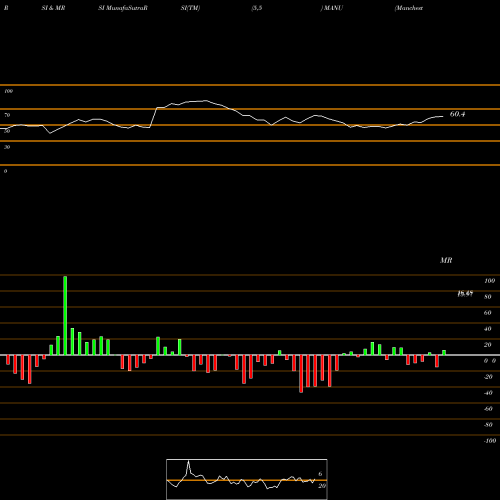Click the tallest green histogram bar
500x500 pixels.
65,315
